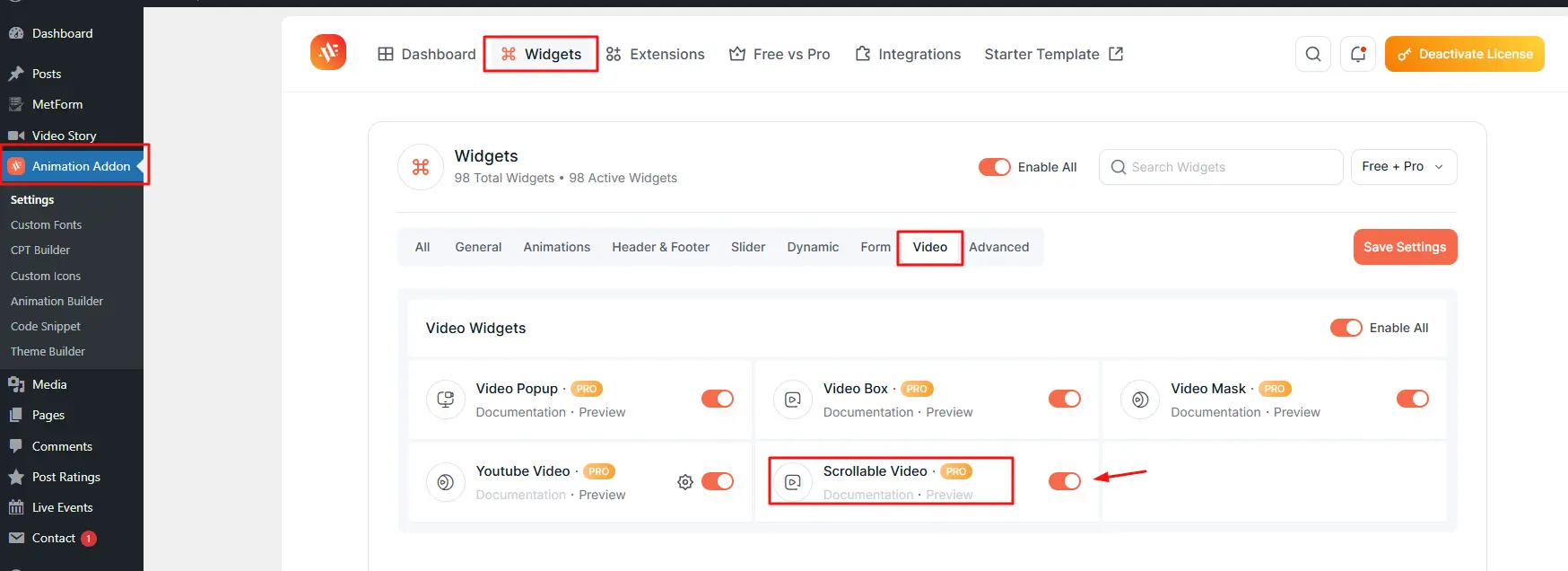Open Code Snippet in the sidebar
Viewport: 1568px width, 571px height.
pos(46,326)
